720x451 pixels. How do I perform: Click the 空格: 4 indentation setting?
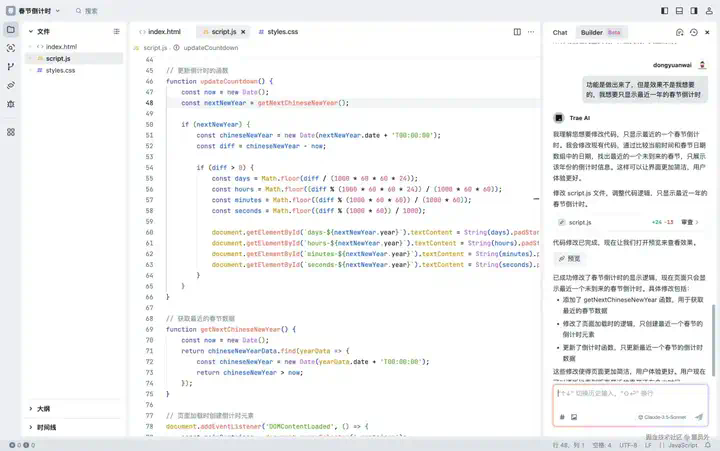click(602, 445)
